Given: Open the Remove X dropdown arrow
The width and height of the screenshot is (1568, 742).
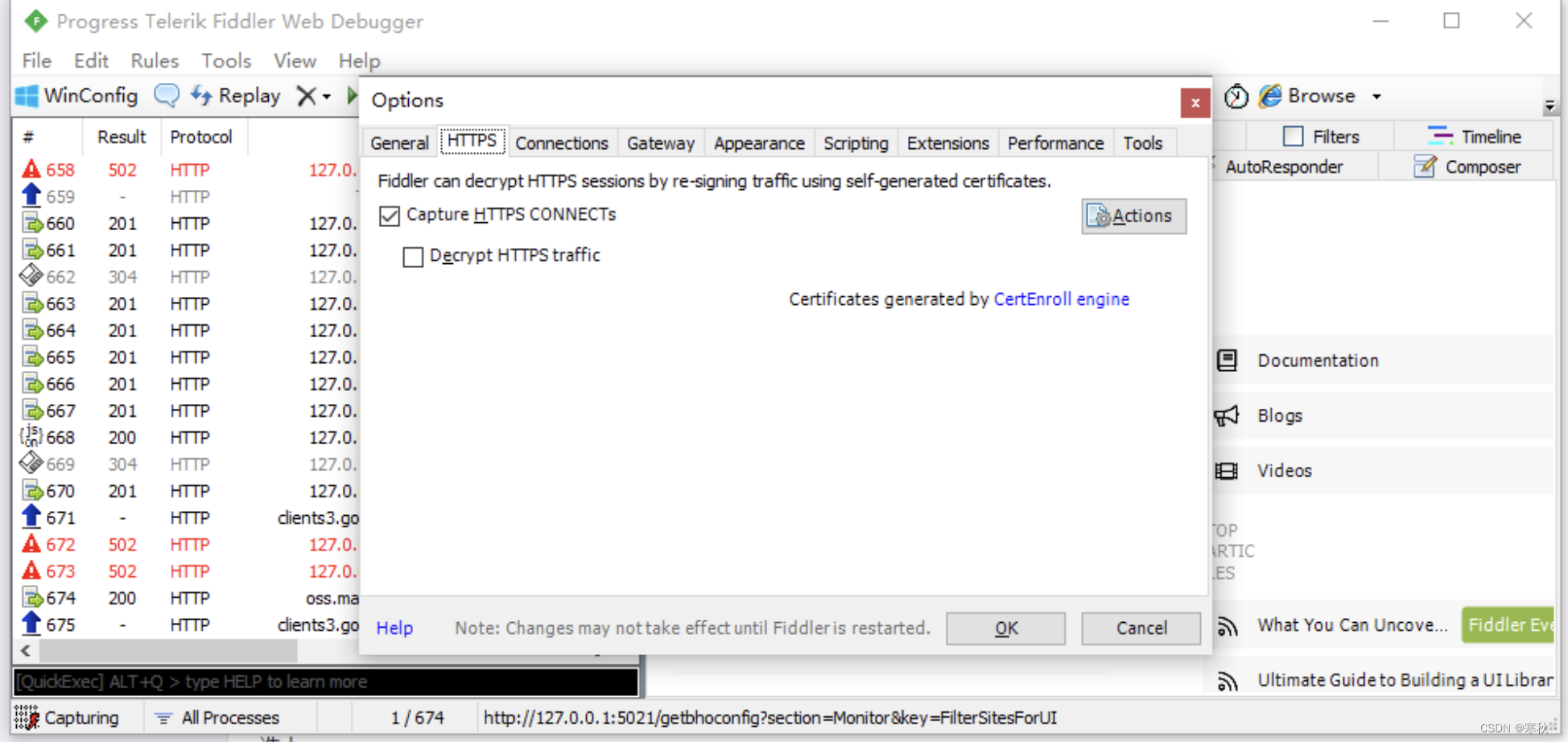Looking at the screenshot, I should [326, 97].
